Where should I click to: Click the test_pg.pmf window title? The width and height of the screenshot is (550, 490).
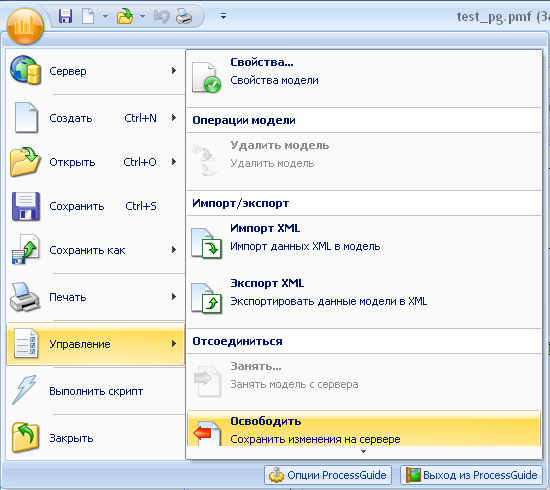coord(494,16)
